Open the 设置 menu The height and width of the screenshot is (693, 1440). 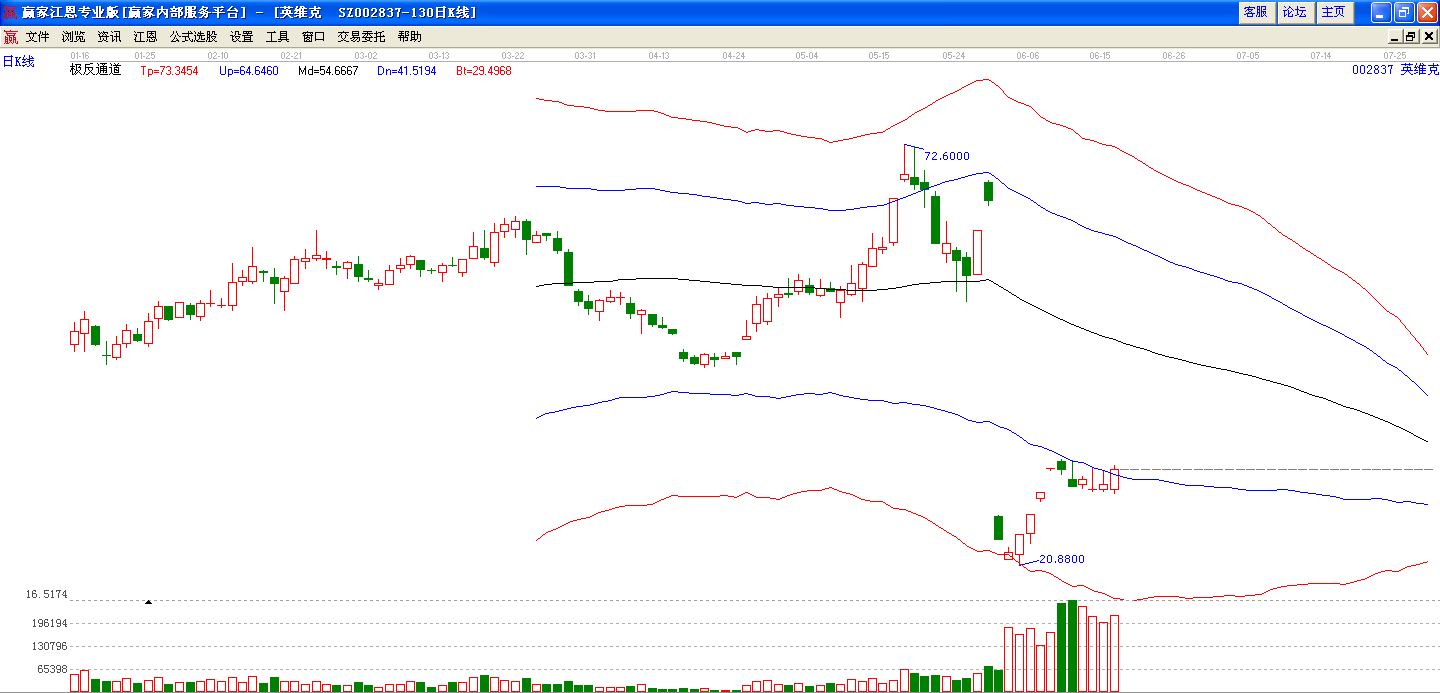[x=241, y=37]
